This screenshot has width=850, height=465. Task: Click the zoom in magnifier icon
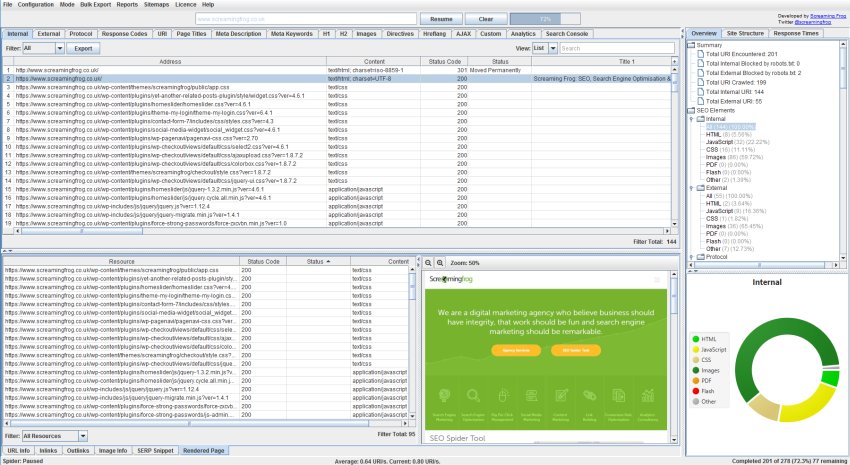pos(439,261)
